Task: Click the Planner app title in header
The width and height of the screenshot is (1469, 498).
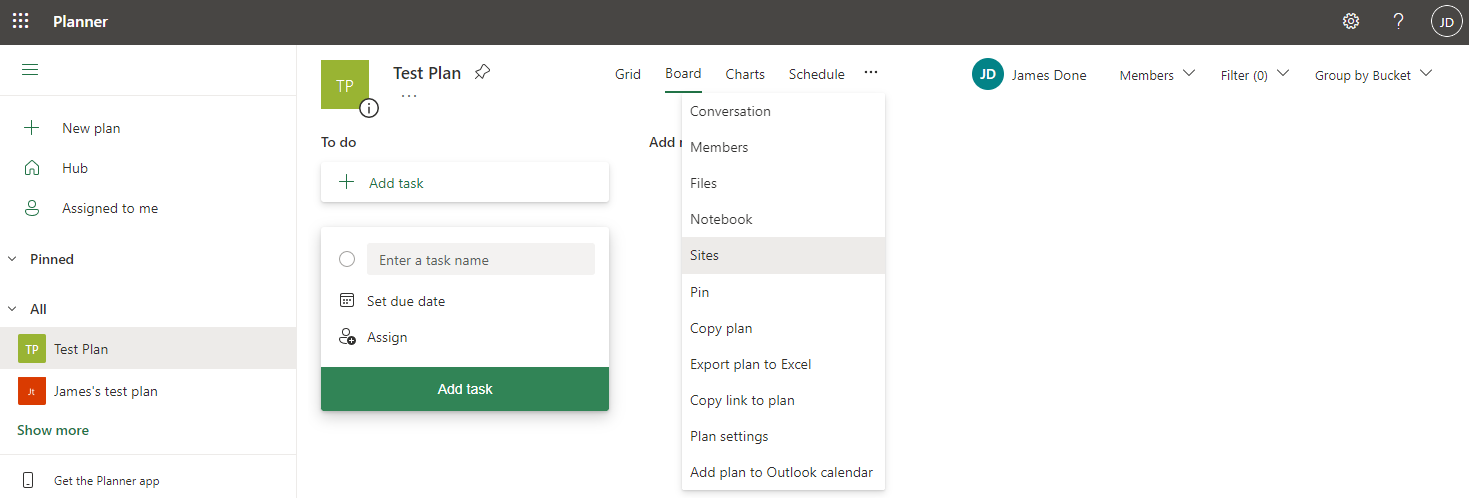Action: 80,21
